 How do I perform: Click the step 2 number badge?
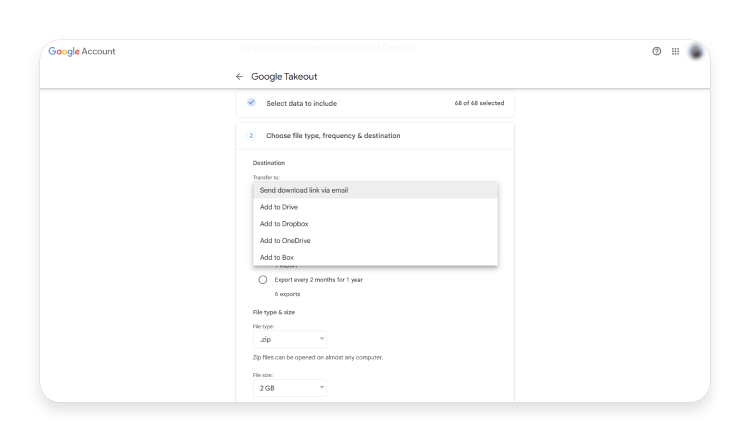[251, 136]
